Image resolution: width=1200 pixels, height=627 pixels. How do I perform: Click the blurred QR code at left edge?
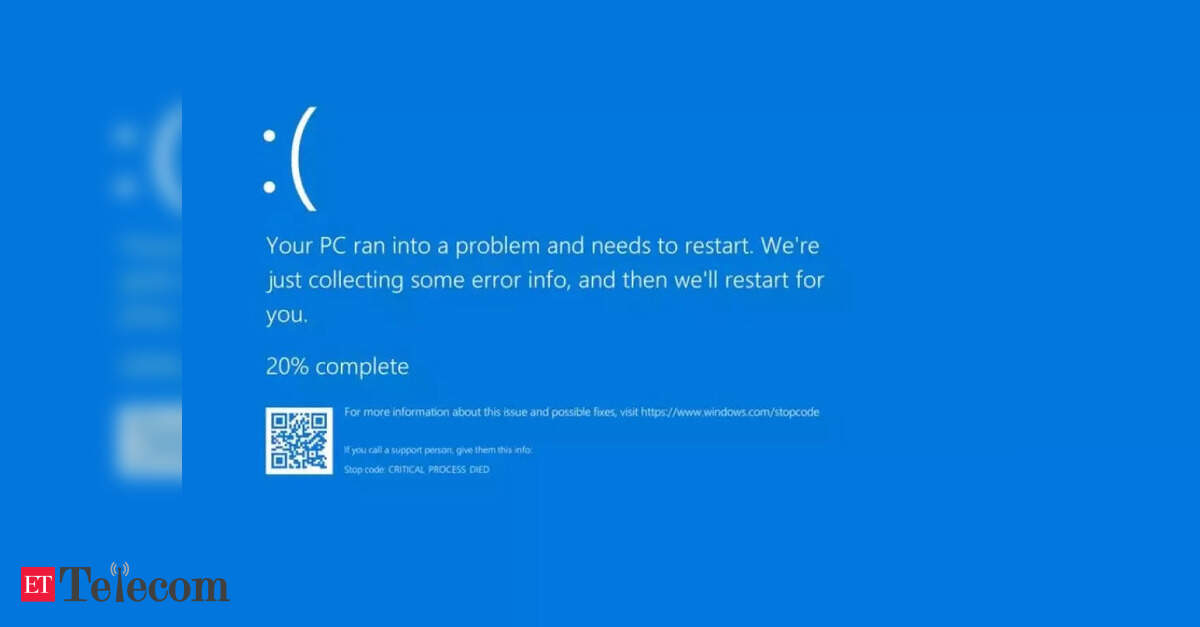coord(148,438)
